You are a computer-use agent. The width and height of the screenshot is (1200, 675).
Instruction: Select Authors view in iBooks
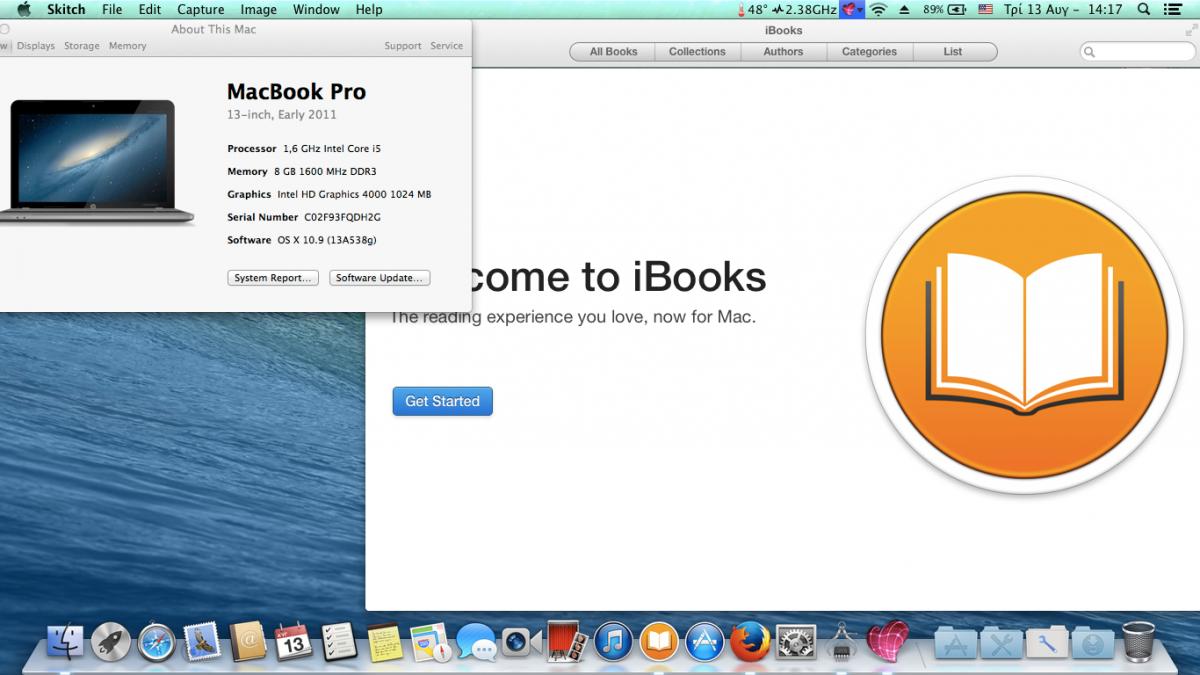(783, 51)
